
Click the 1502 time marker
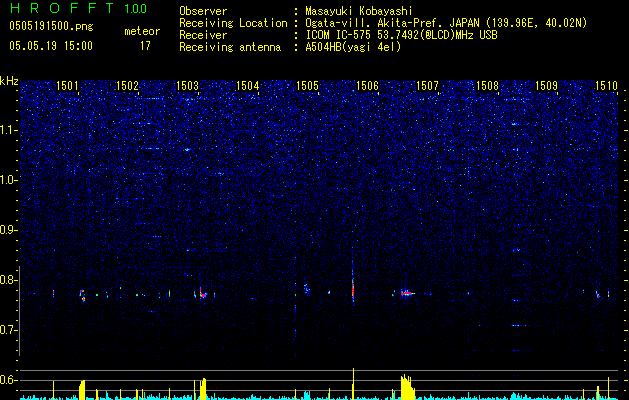pyautogui.click(x=127, y=85)
